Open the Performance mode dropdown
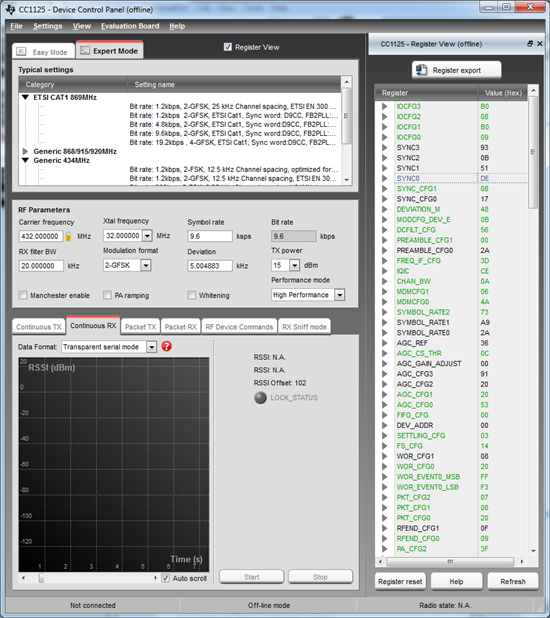Viewport: 550px width, 618px height. (x=339, y=294)
